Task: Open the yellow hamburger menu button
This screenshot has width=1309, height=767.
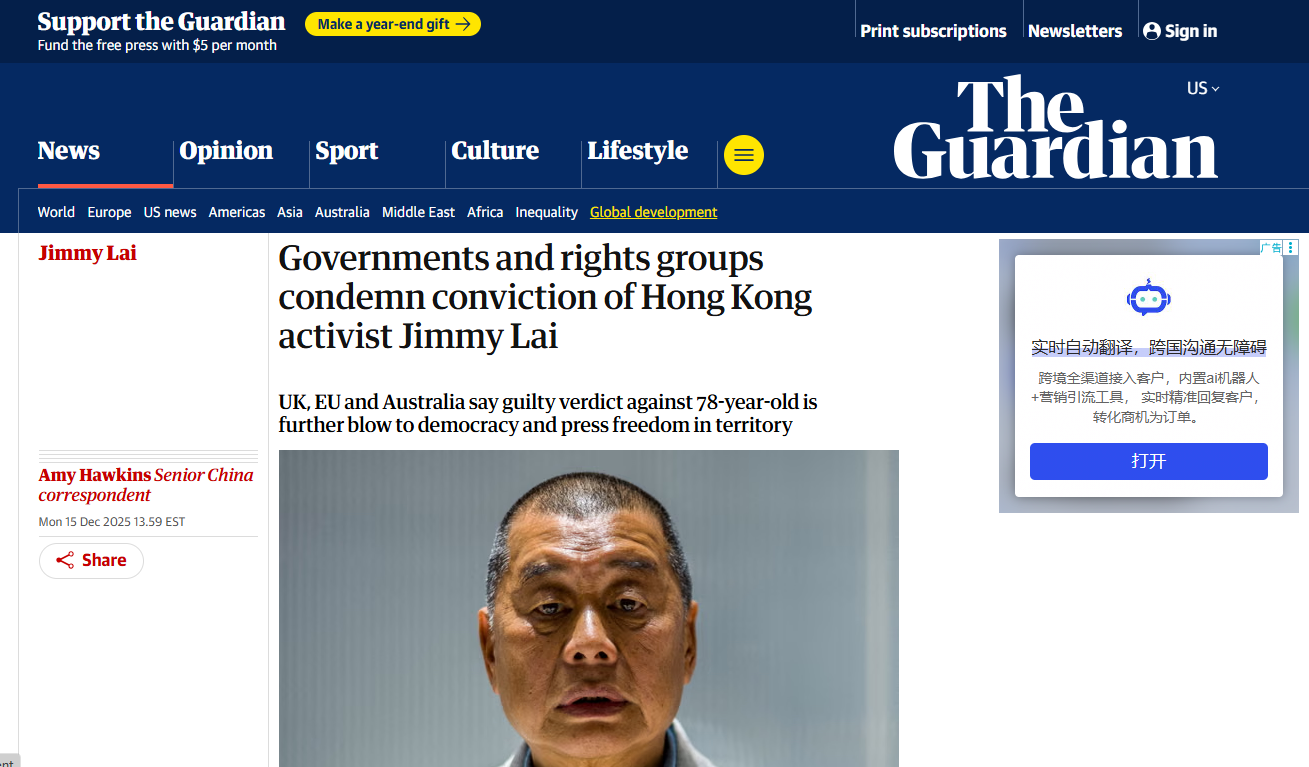Action: [743, 155]
